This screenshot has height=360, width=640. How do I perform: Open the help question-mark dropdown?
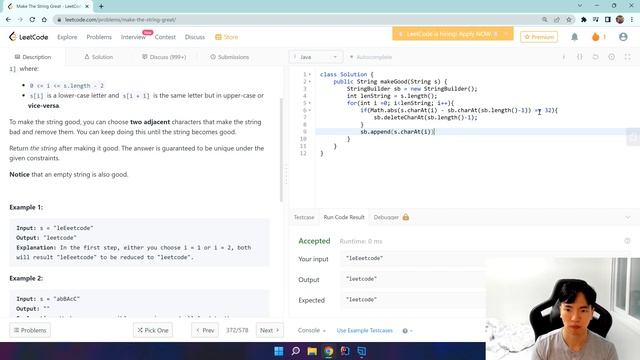tap(407, 330)
